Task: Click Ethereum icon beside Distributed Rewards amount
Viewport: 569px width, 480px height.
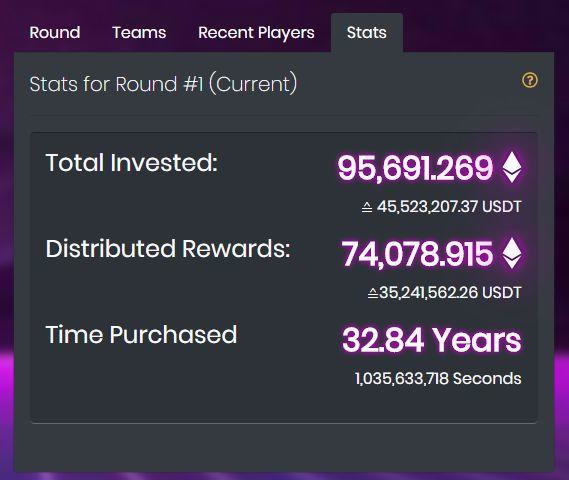Action: point(512,253)
